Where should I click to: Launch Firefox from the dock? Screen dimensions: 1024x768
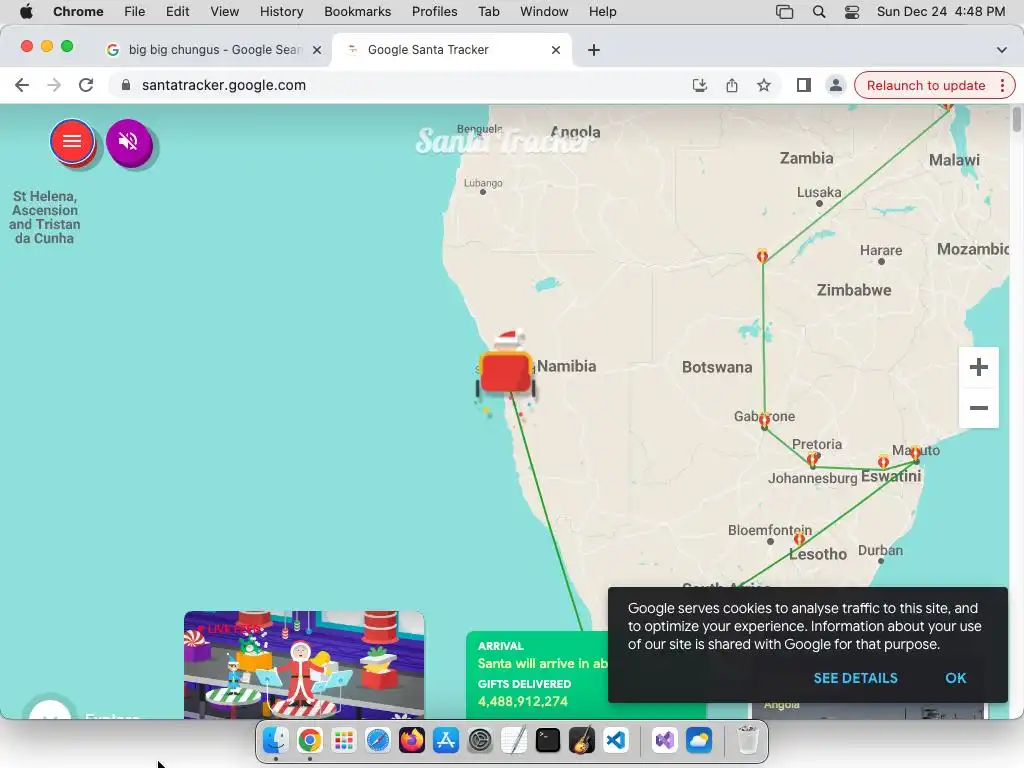[411, 740]
